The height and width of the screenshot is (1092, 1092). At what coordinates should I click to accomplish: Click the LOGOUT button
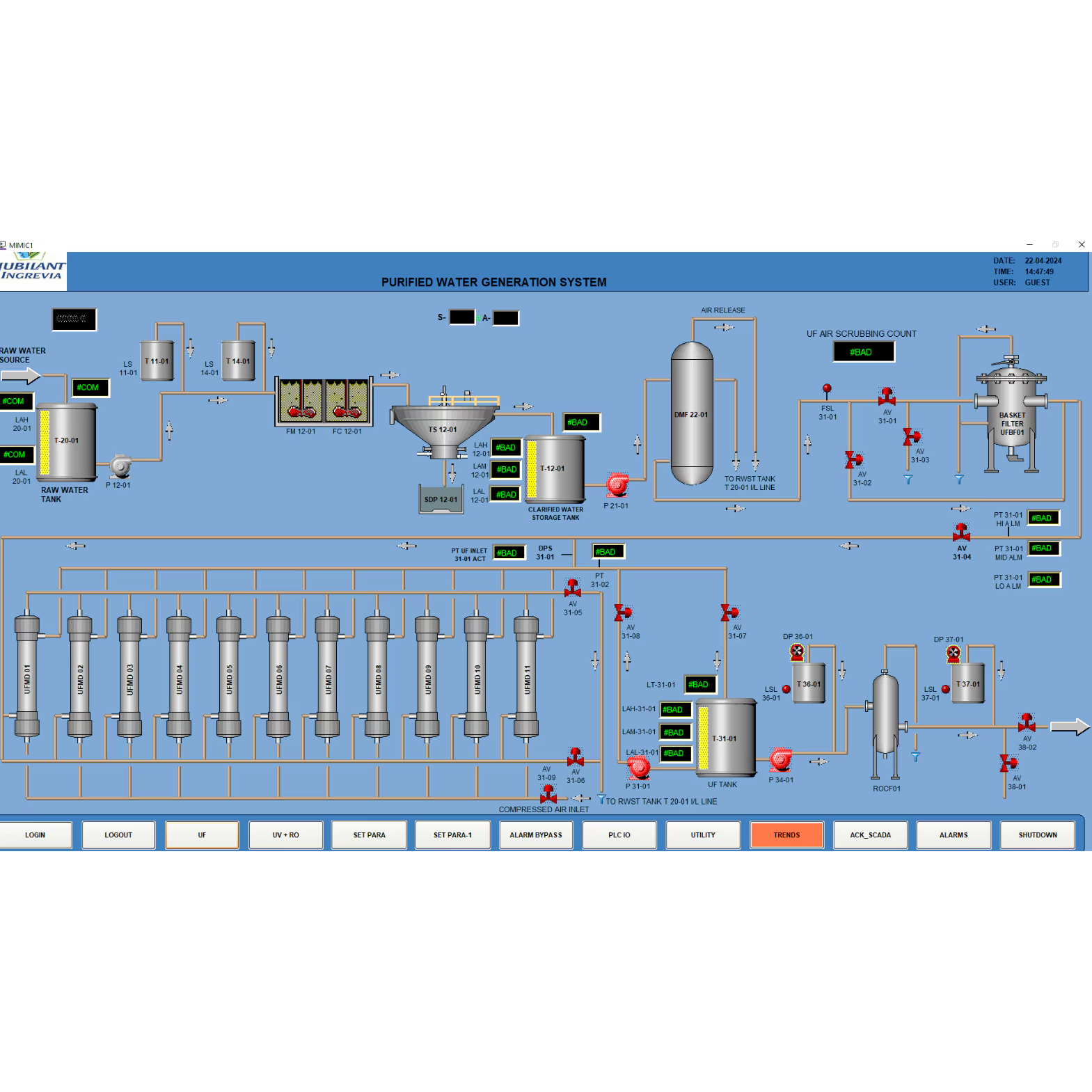(118, 835)
